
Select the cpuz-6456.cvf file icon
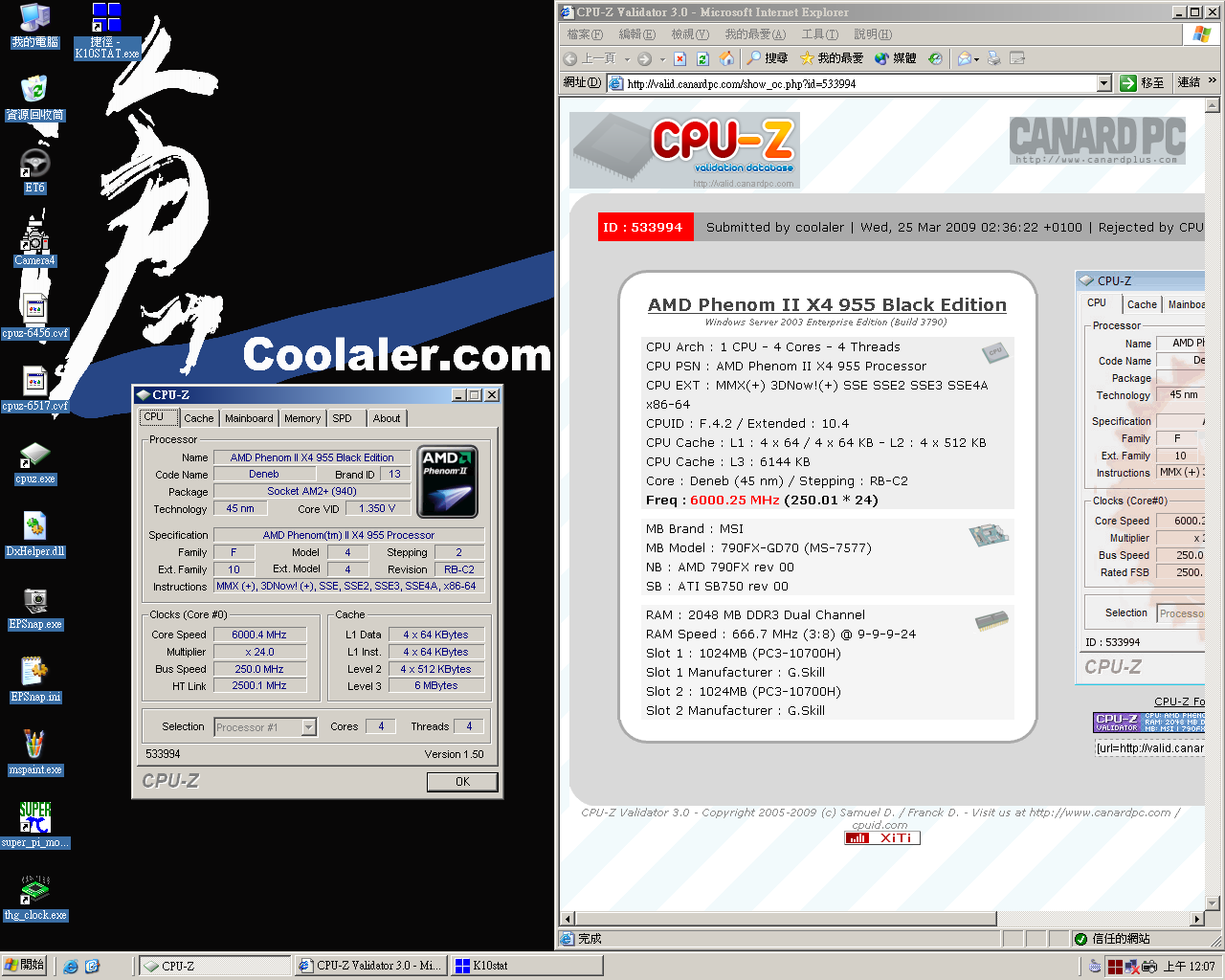point(35,316)
